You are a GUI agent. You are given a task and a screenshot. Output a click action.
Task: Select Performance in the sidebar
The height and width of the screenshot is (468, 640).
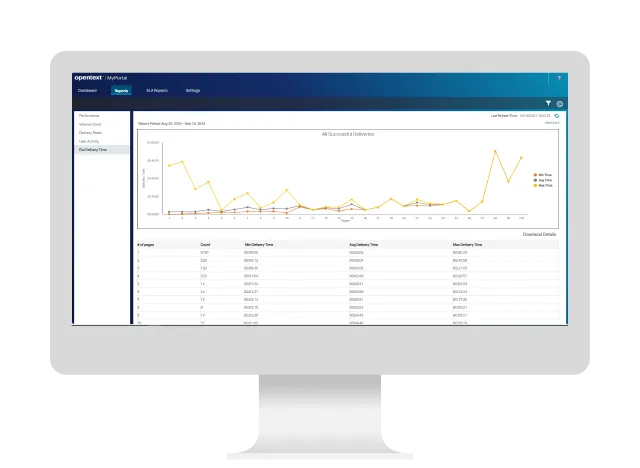click(89, 116)
